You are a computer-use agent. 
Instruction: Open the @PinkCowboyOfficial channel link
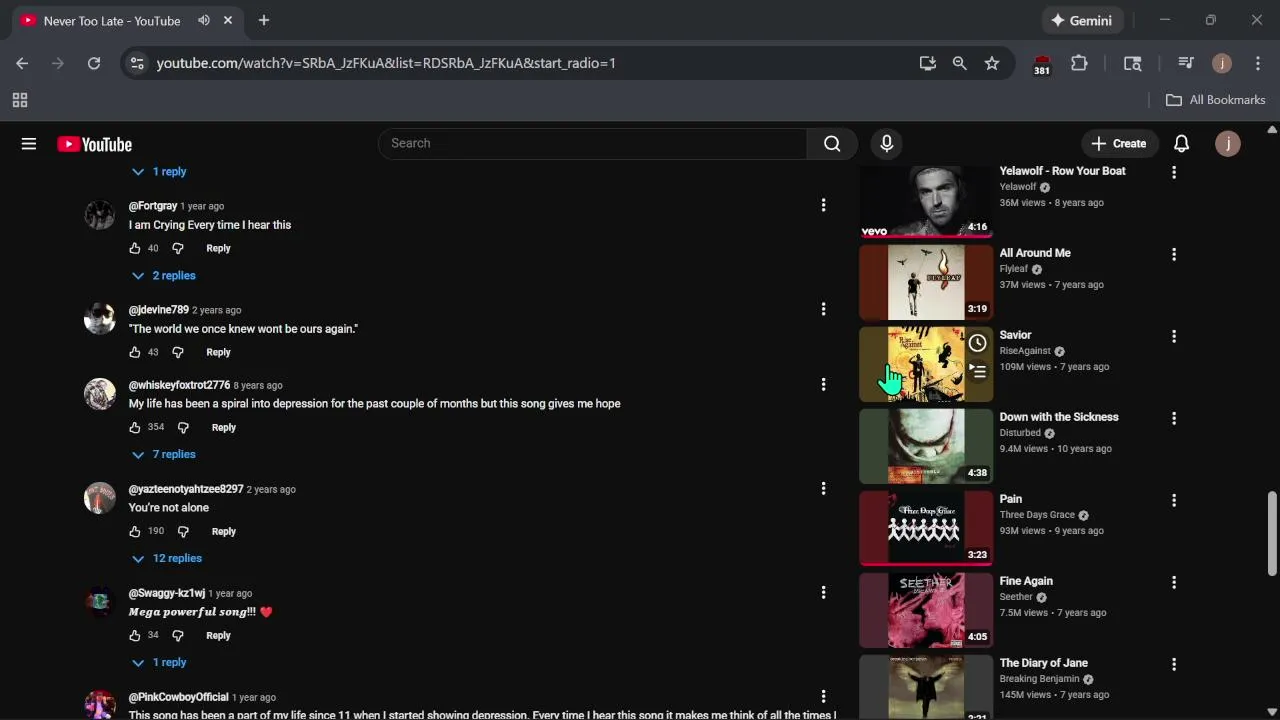pos(178,697)
